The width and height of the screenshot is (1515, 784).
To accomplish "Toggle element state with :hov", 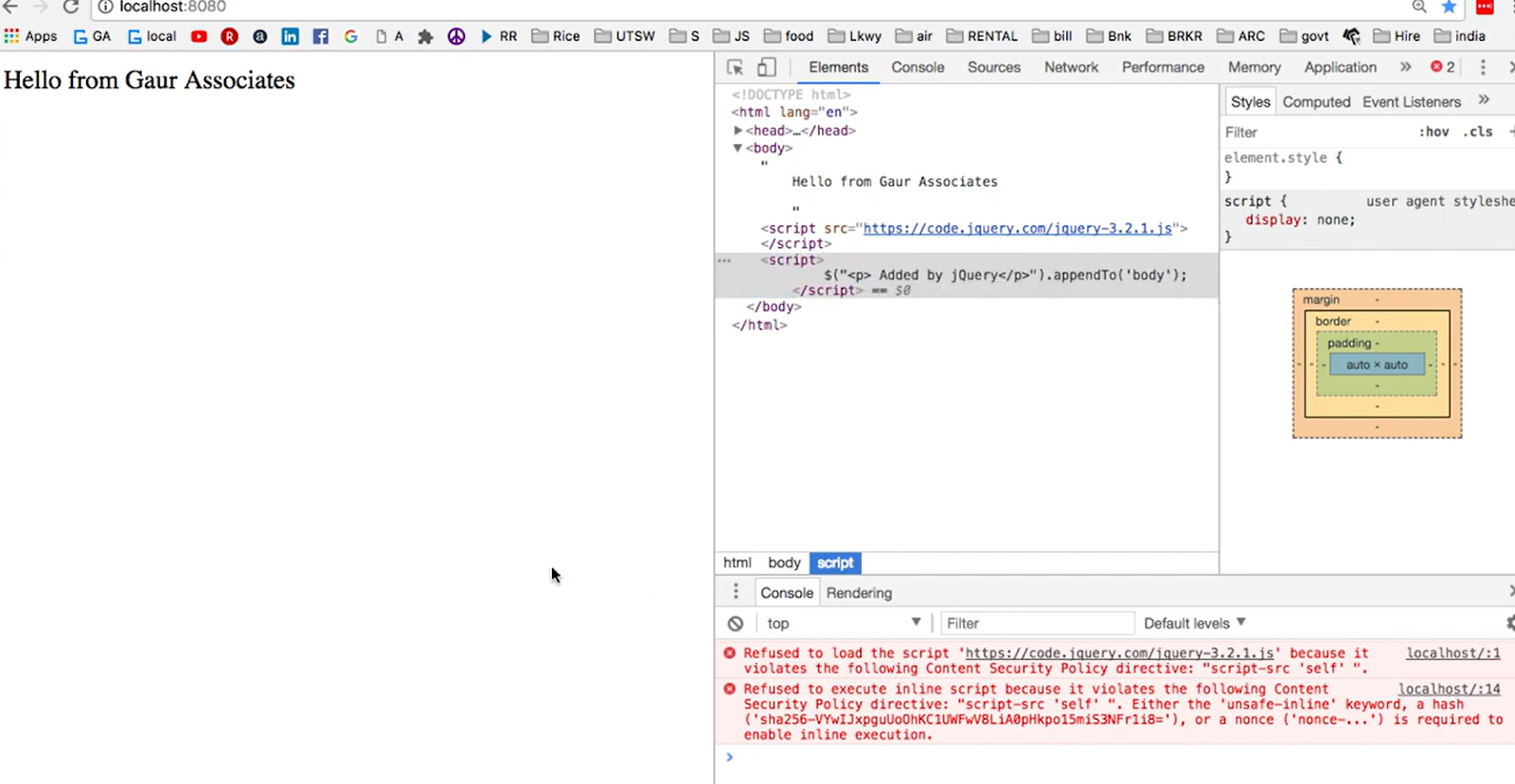I will click(x=1434, y=132).
